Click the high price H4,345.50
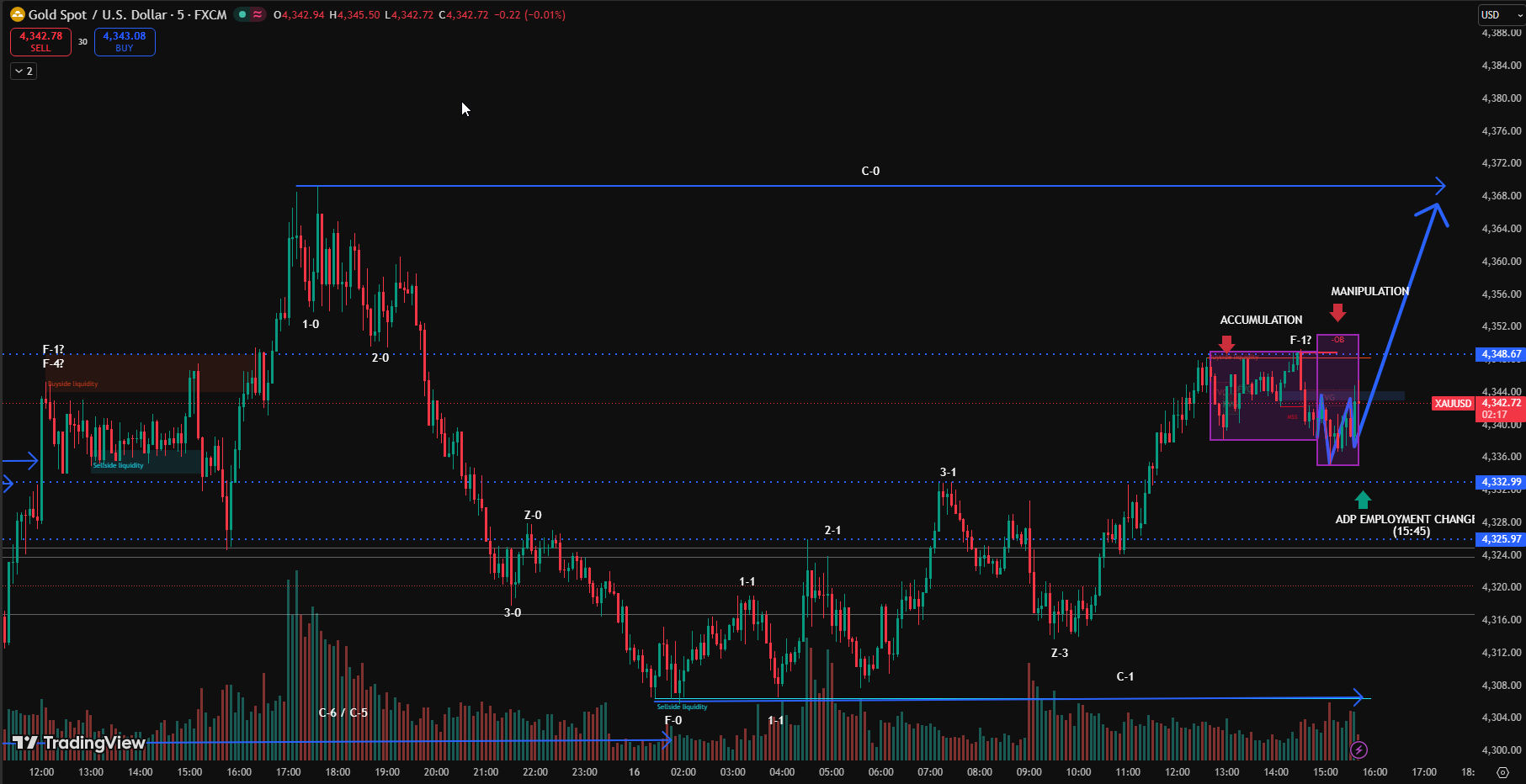The width and height of the screenshot is (1526, 784). click(354, 14)
